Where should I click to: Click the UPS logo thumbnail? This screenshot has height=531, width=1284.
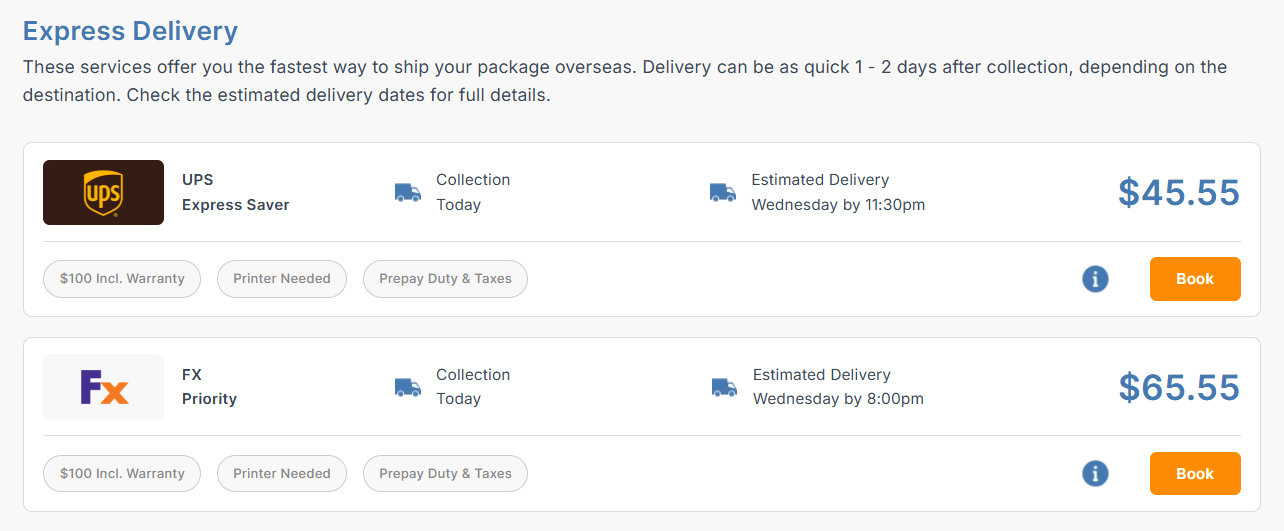tap(103, 192)
